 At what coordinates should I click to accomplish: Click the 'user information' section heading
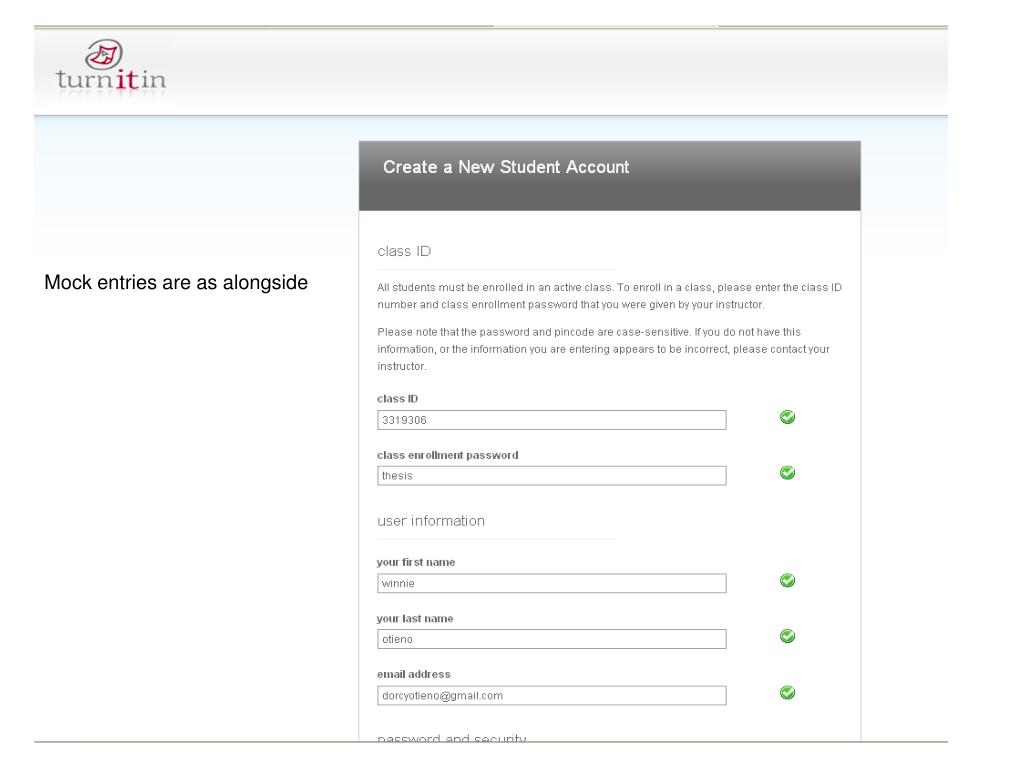pyautogui.click(x=430, y=521)
